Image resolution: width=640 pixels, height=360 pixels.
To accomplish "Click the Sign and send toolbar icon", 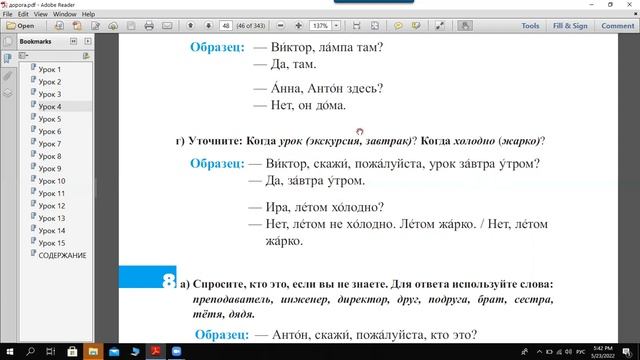I will pos(59,26).
